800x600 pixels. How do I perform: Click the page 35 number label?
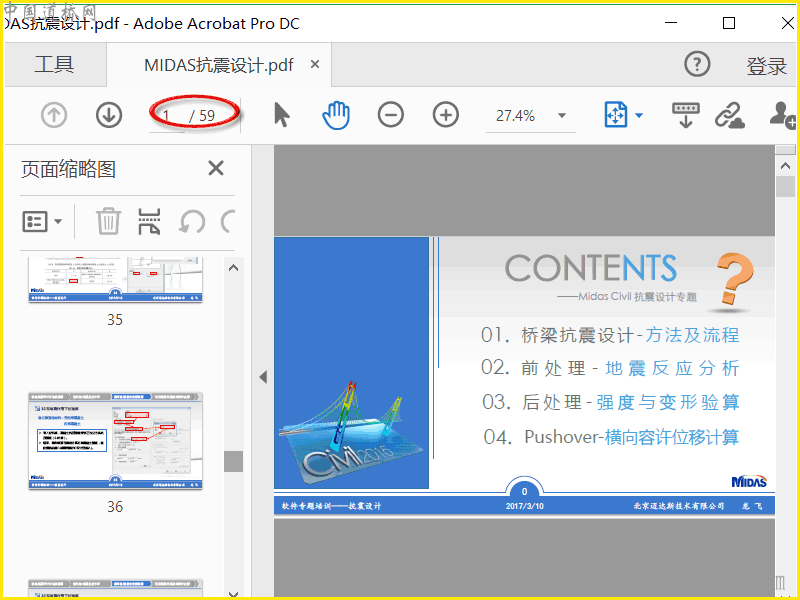115,319
